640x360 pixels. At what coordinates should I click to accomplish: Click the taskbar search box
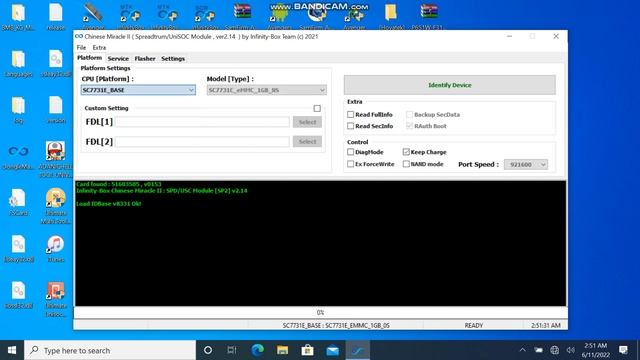click(110, 350)
